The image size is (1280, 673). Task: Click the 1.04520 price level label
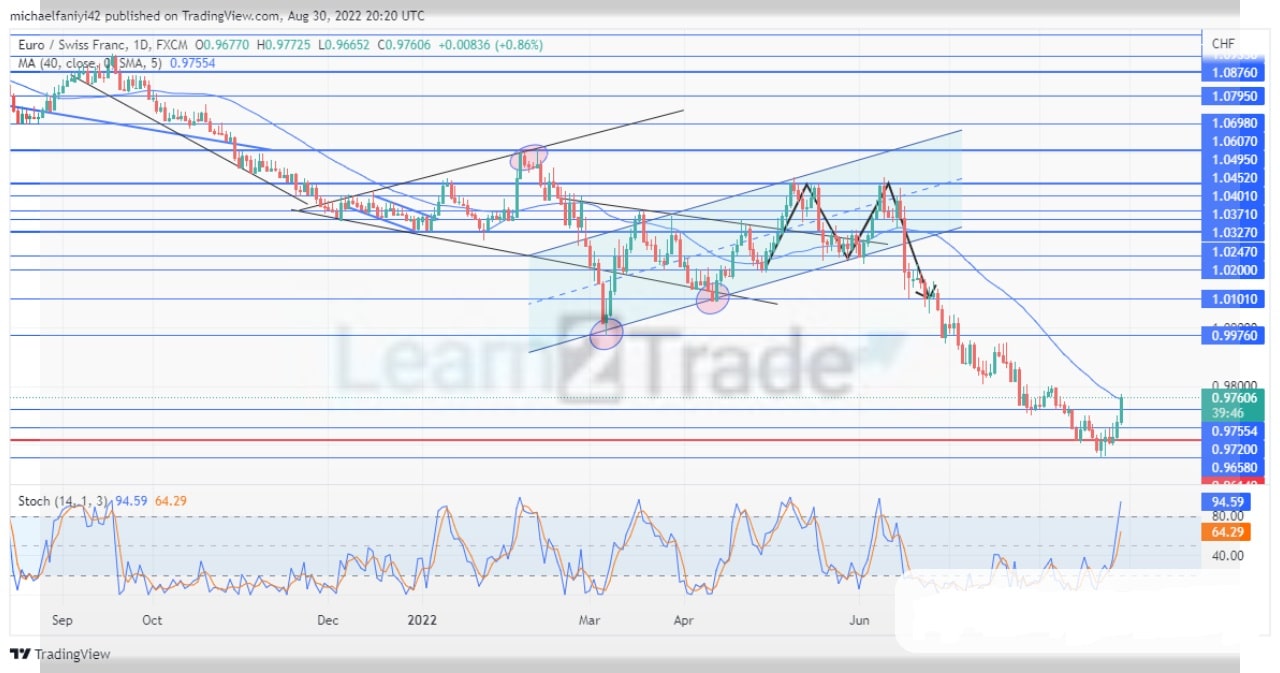coord(1232,179)
